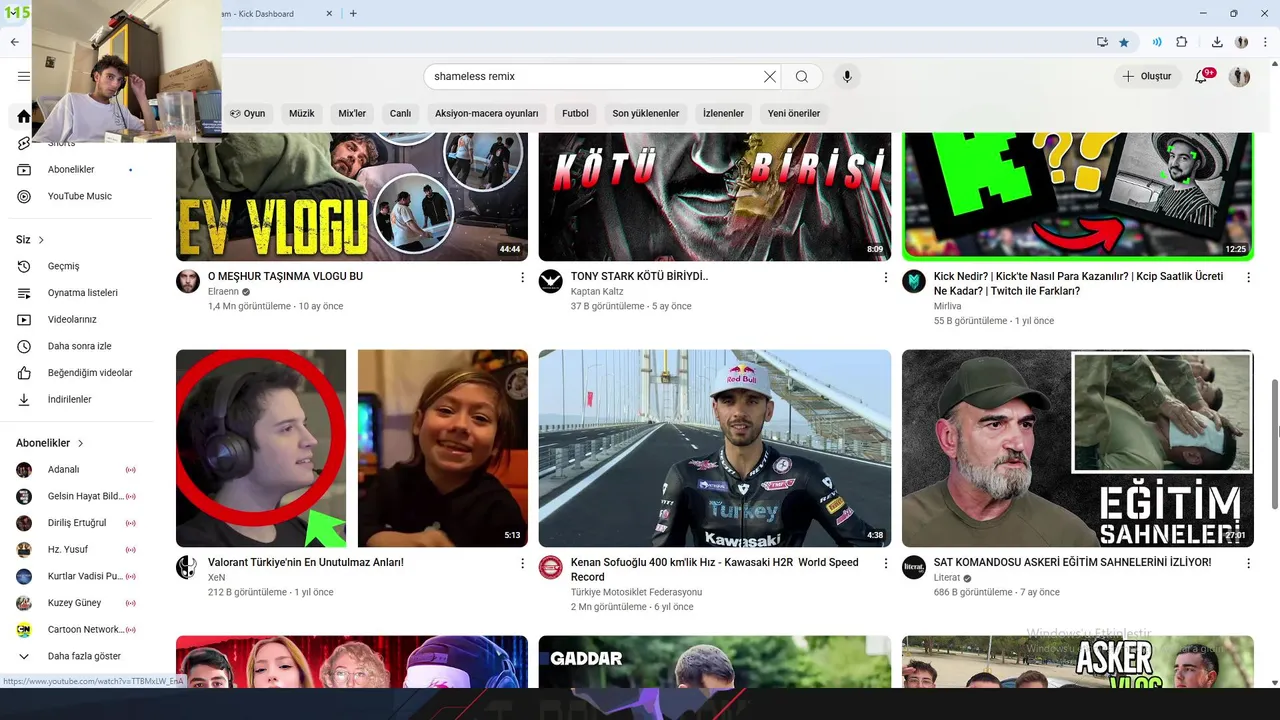Open Literat channel avatar

click(914, 567)
